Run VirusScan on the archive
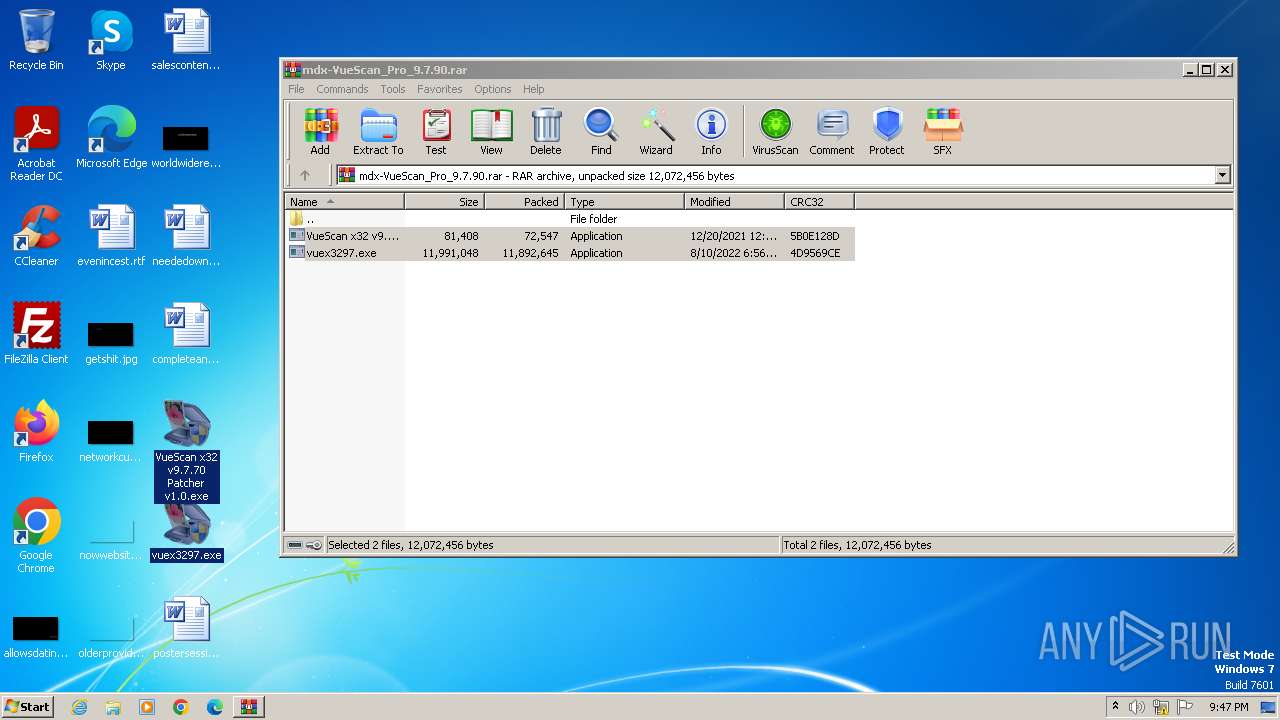 [775, 132]
